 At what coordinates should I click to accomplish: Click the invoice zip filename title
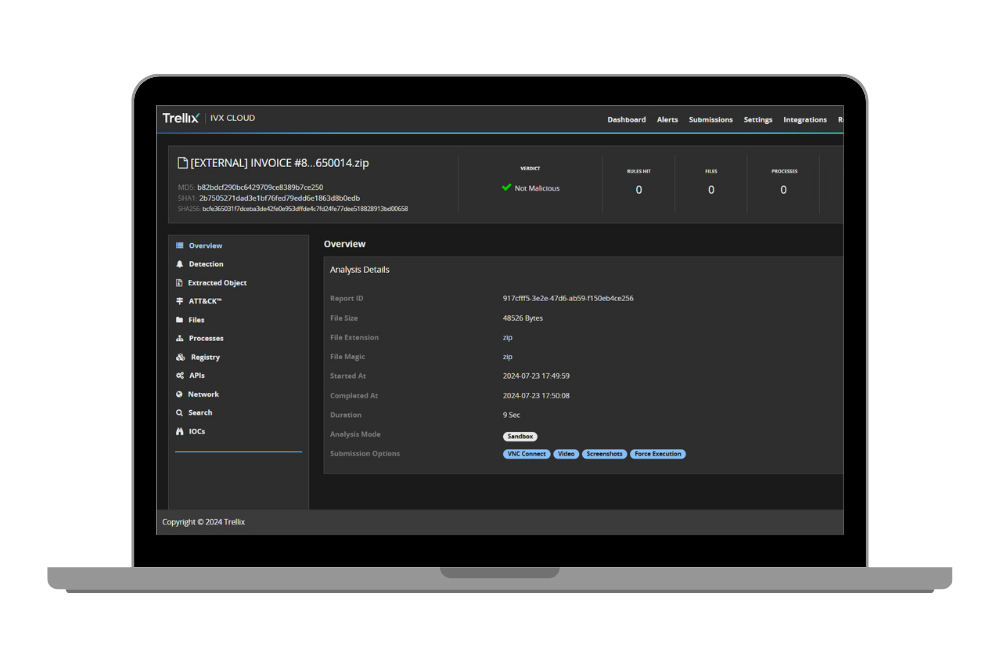tap(279, 163)
